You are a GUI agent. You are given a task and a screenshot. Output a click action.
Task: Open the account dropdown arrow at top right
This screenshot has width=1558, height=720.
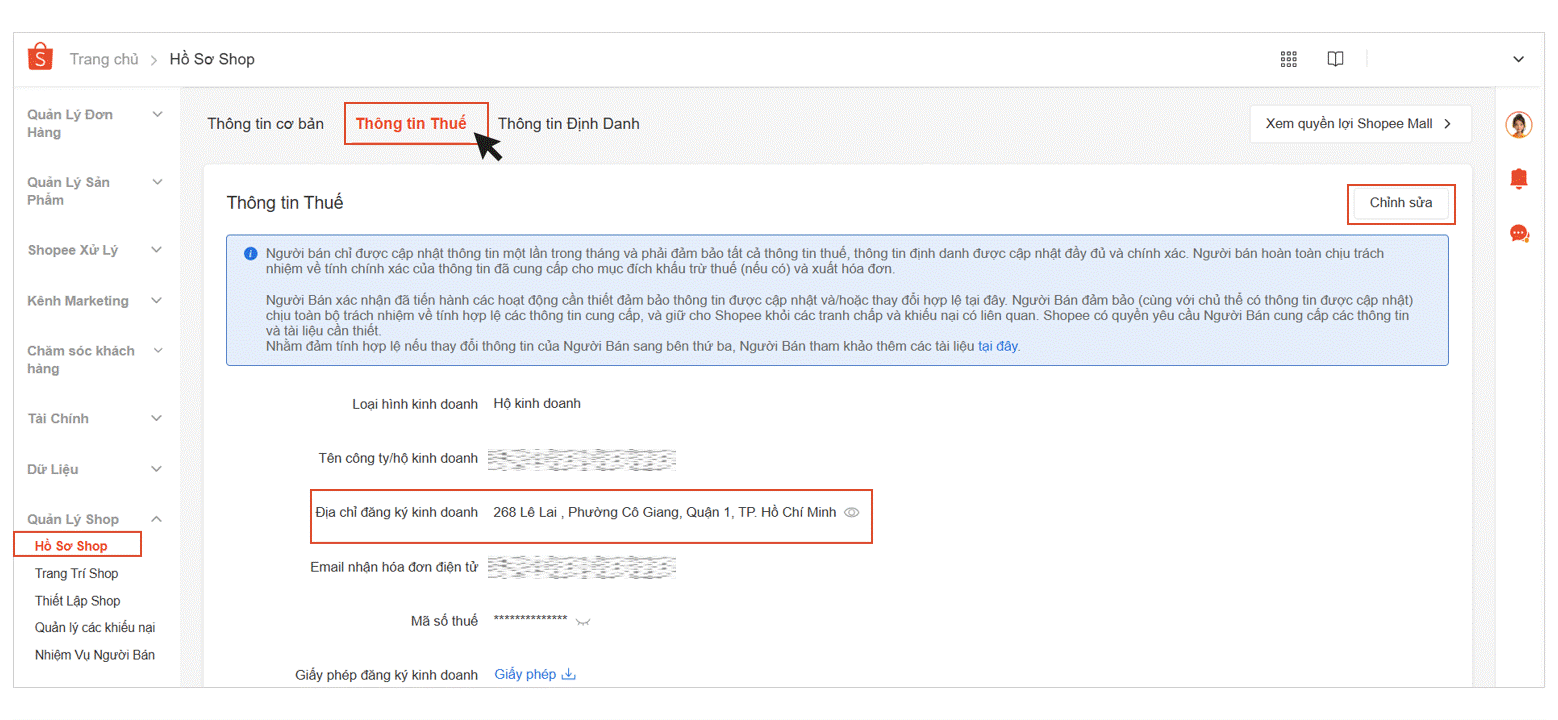tap(1518, 59)
